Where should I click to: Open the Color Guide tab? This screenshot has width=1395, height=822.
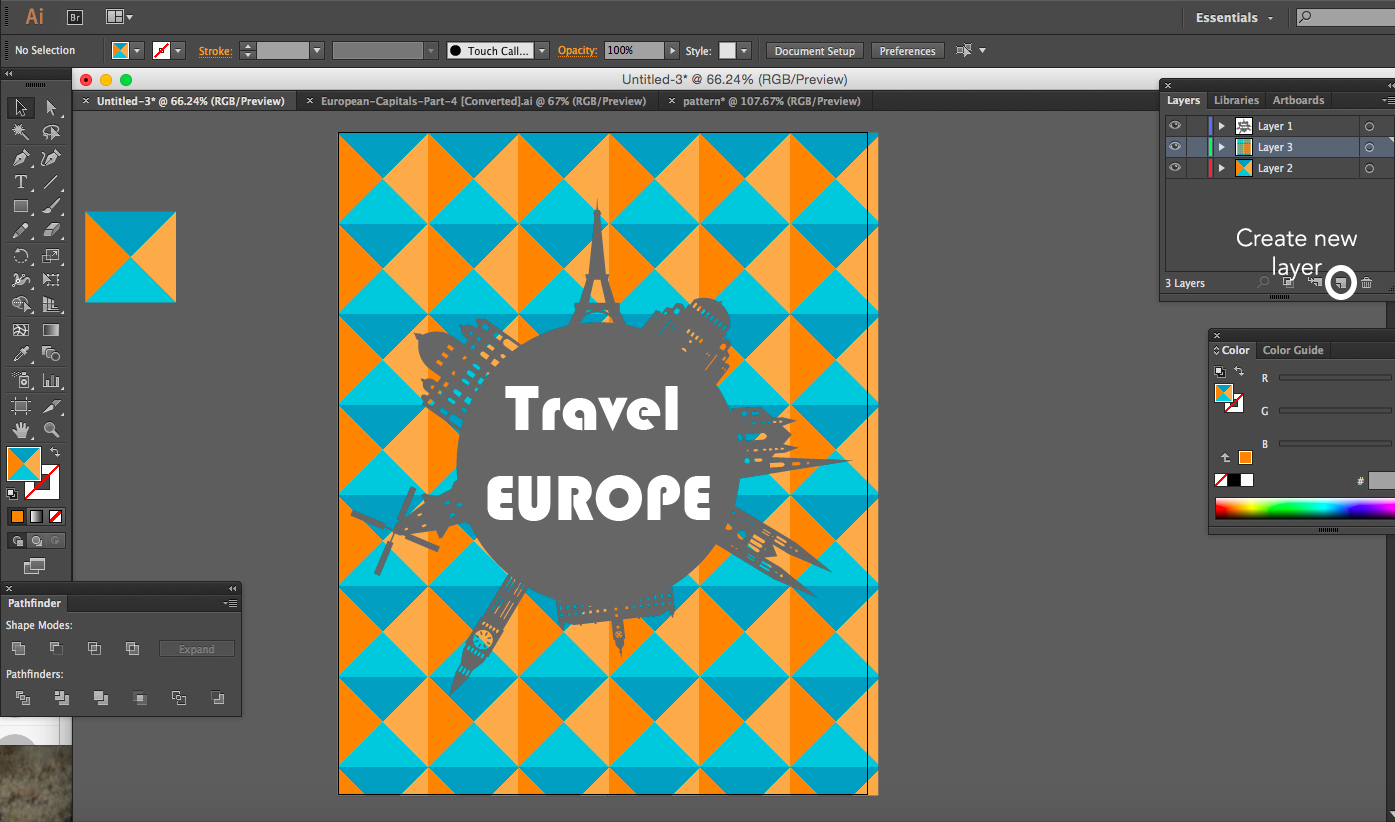1293,350
